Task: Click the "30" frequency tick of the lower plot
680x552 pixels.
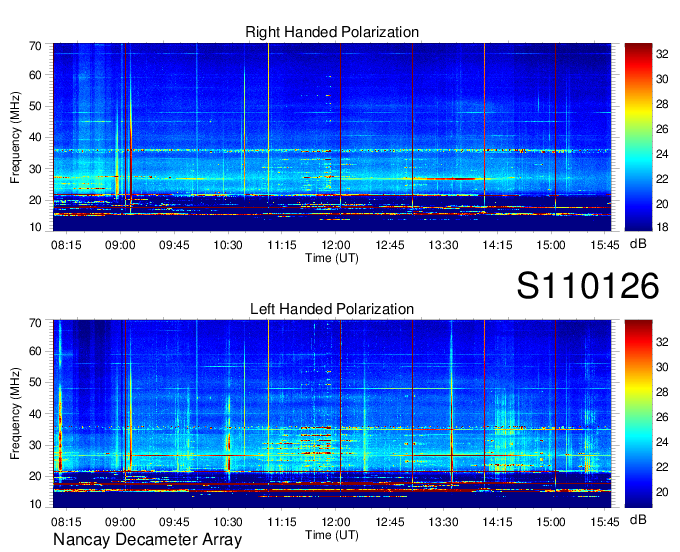Action: point(35,445)
